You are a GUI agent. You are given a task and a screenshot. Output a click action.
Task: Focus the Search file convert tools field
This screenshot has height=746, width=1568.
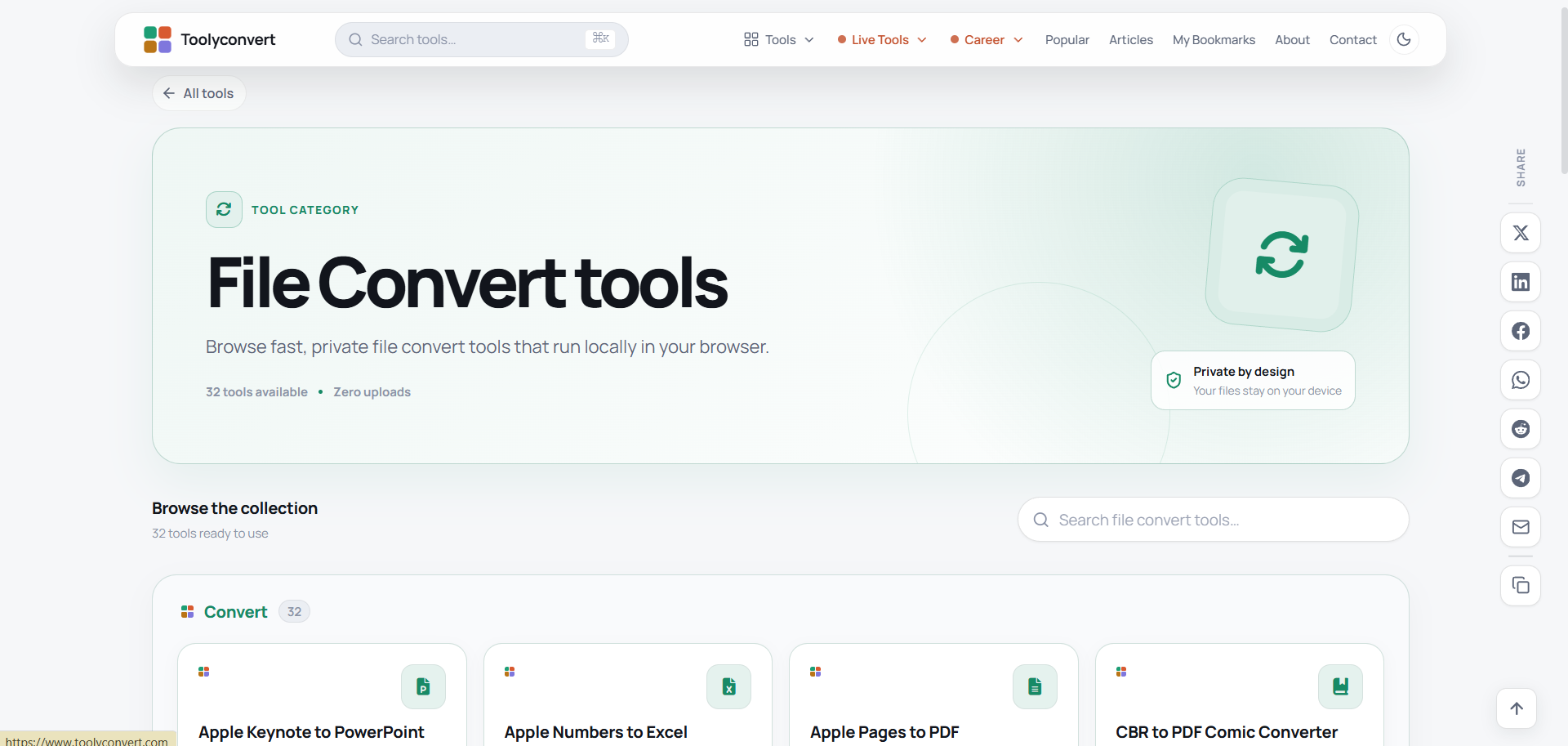pyautogui.click(x=1214, y=520)
